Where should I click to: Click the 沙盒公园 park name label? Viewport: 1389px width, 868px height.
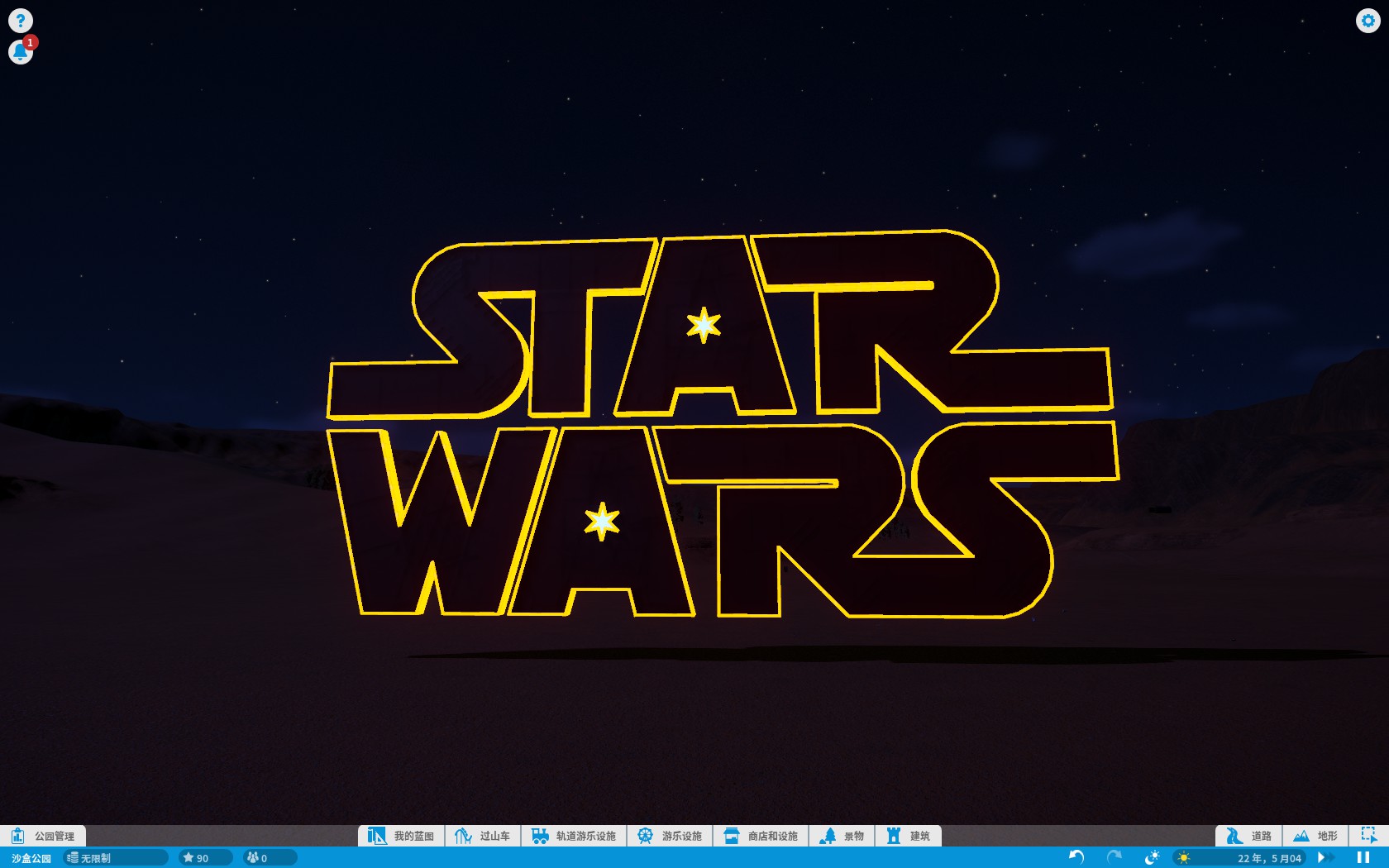click(x=31, y=858)
